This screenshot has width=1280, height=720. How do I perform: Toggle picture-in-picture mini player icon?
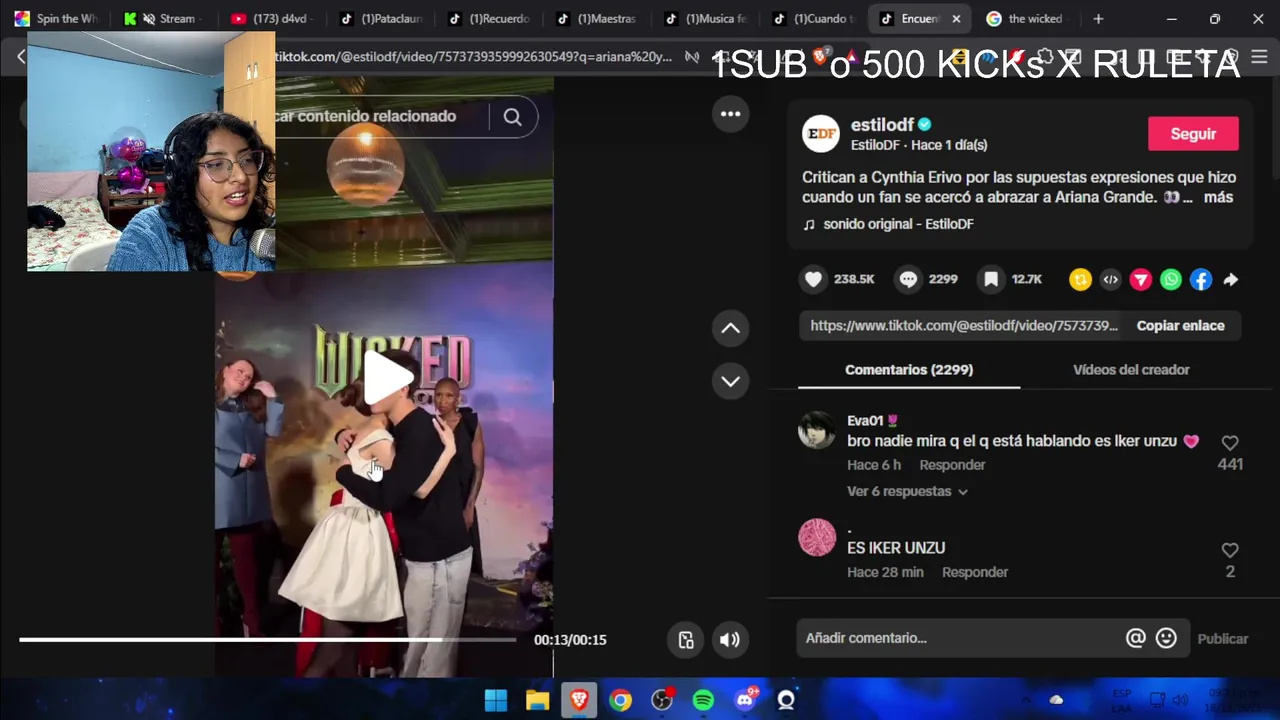pyautogui.click(x=686, y=640)
